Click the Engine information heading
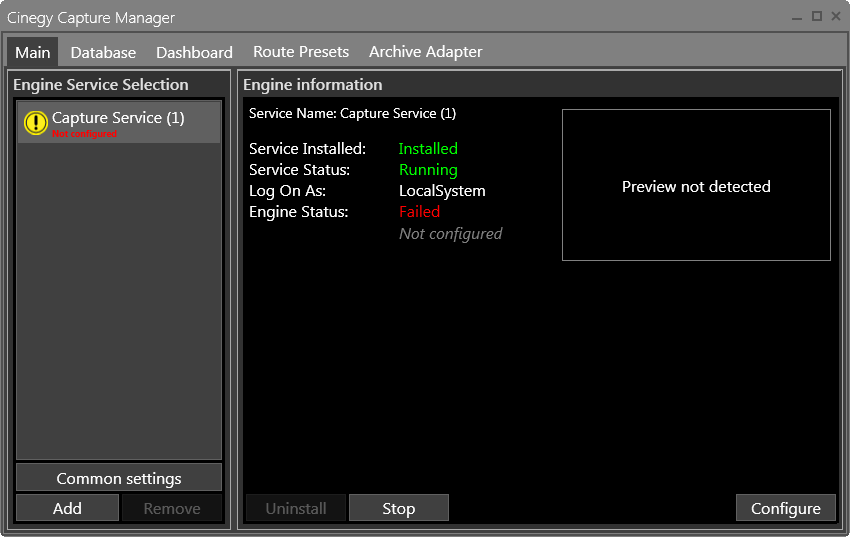The image size is (850, 537). (x=312, y=85)
